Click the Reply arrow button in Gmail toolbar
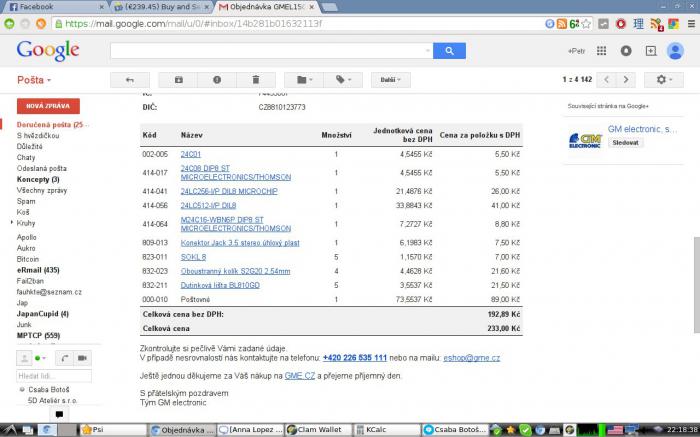This screenshot has width=700, height=437. click(130, 80)
